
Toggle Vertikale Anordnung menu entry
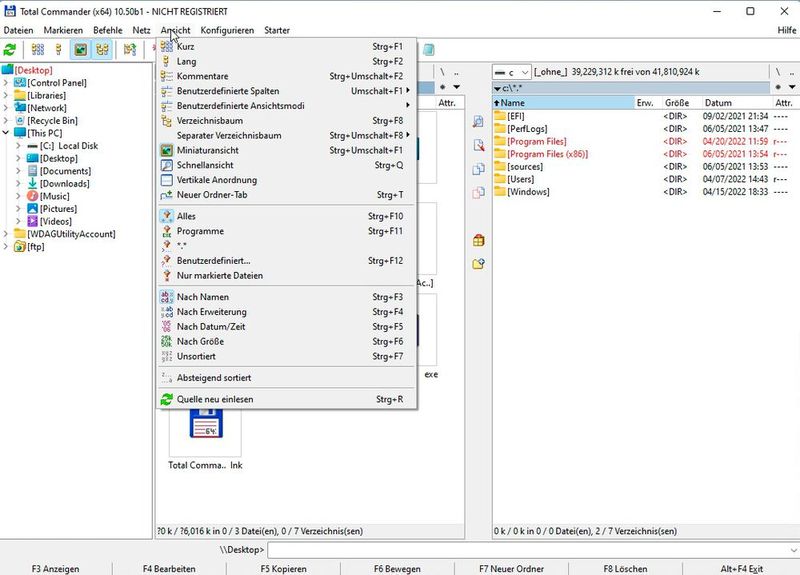(x=286, y=180)
